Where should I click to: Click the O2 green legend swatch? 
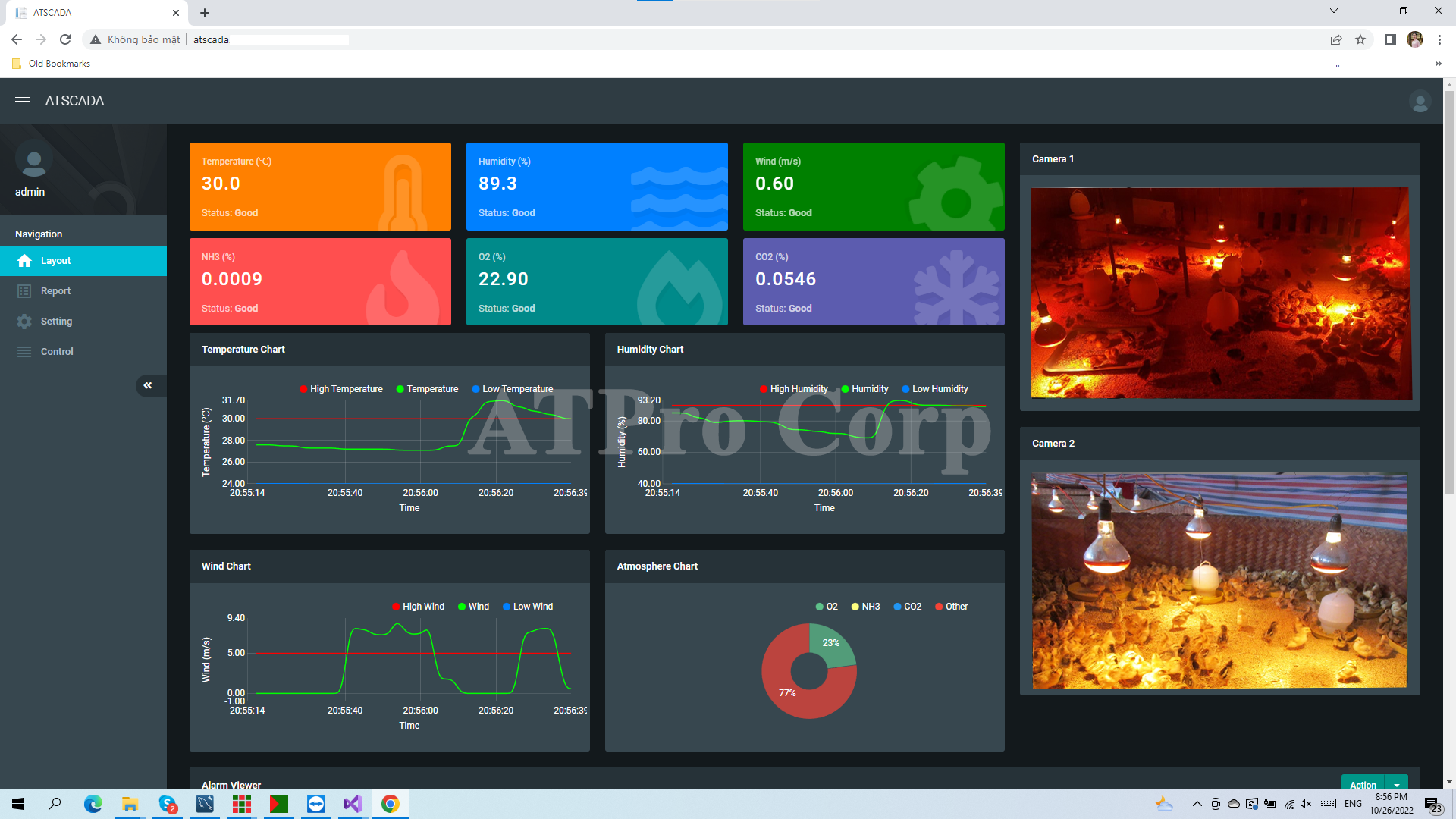point(819,607)
